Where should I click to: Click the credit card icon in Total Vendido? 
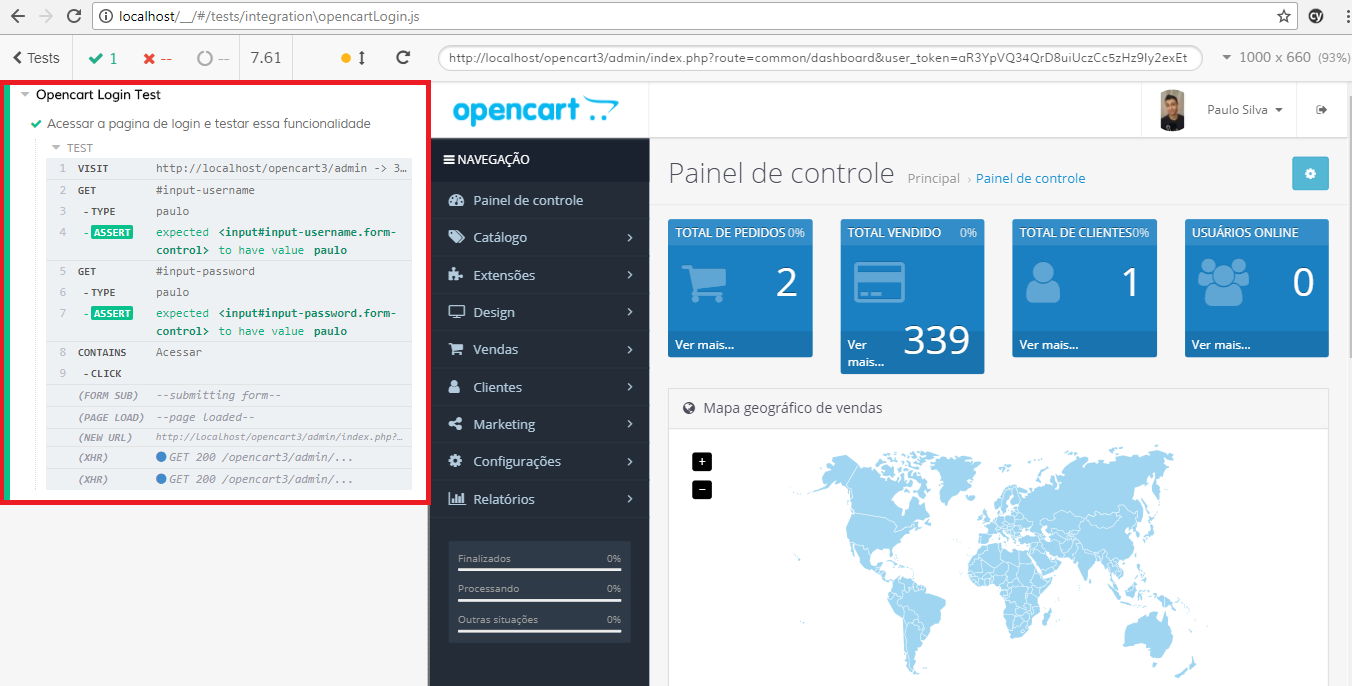pos(879,282)
